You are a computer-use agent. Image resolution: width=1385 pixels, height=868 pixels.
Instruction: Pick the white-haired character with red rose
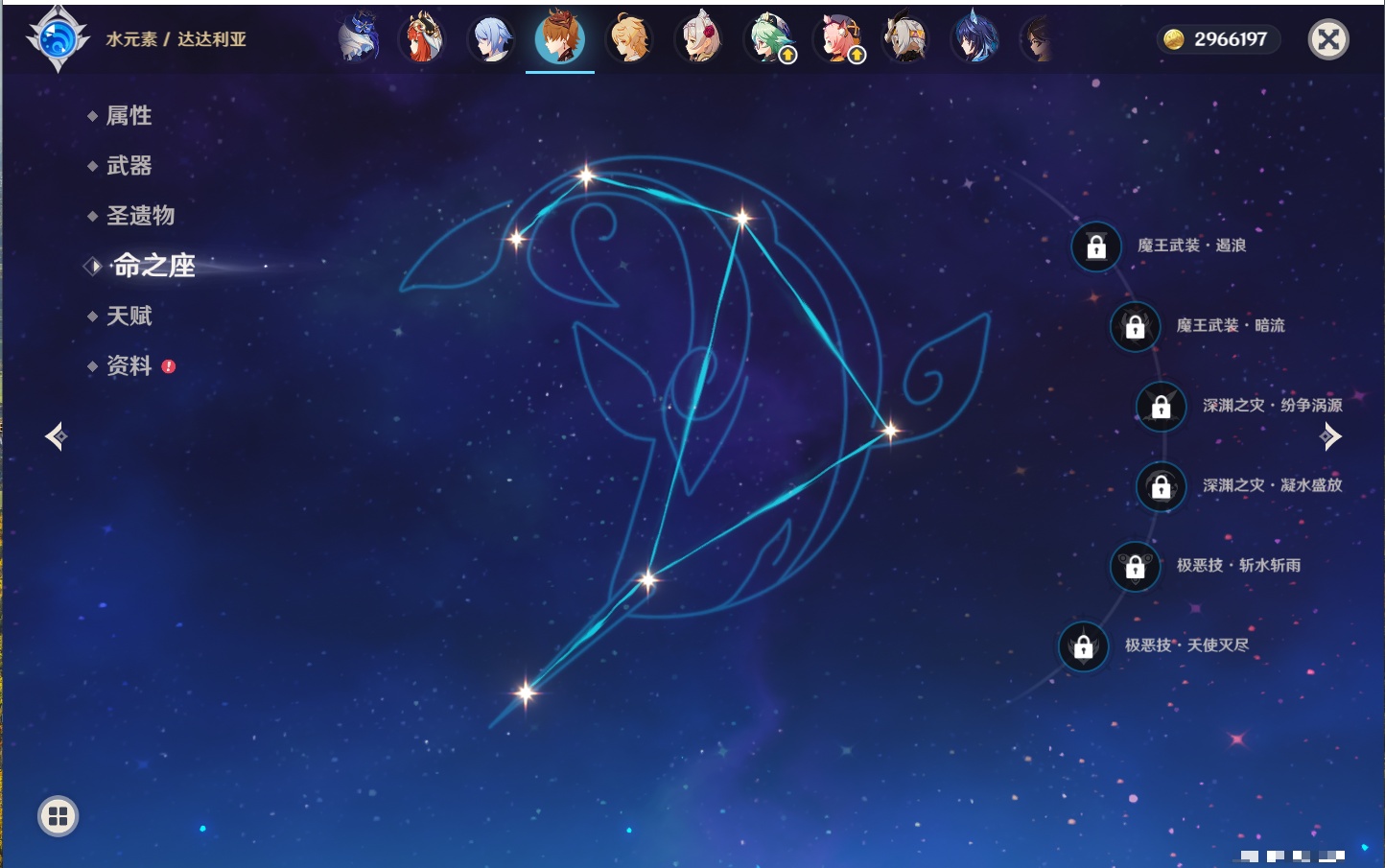[699, 39]
